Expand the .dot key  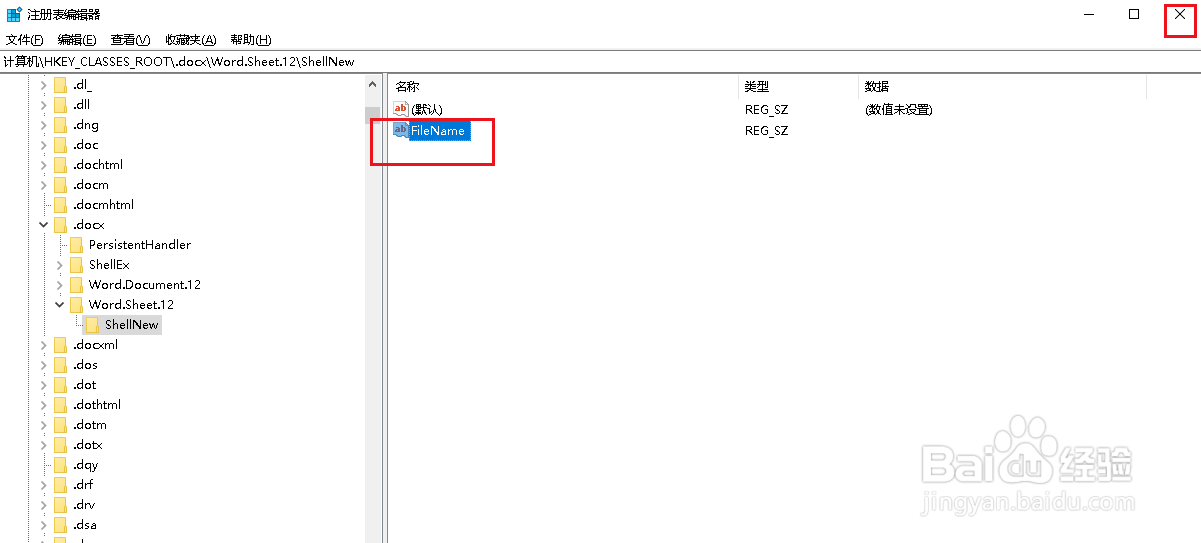pyautogui.click(x=43, y=385)
